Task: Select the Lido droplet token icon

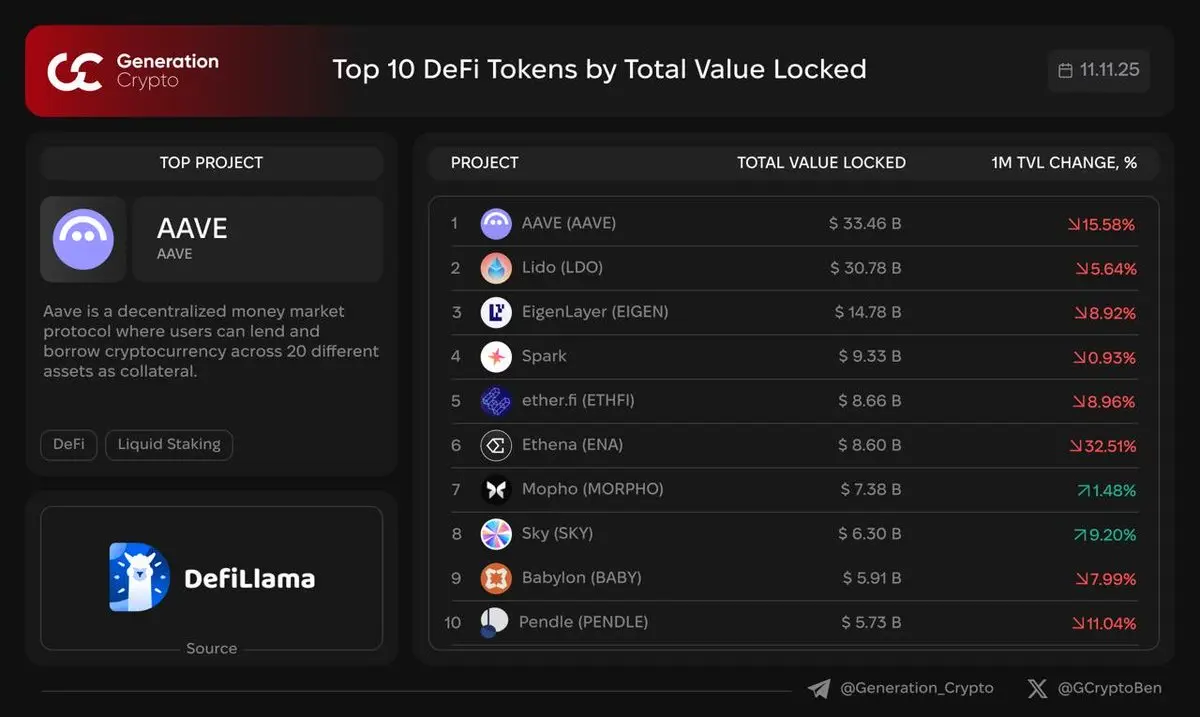Action: 496,268
